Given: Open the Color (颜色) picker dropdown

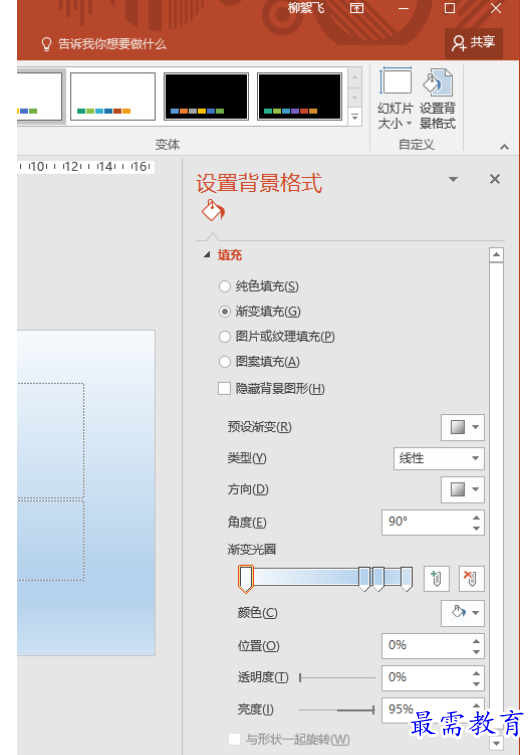Looking at the screenshot, I should (463, 613).
